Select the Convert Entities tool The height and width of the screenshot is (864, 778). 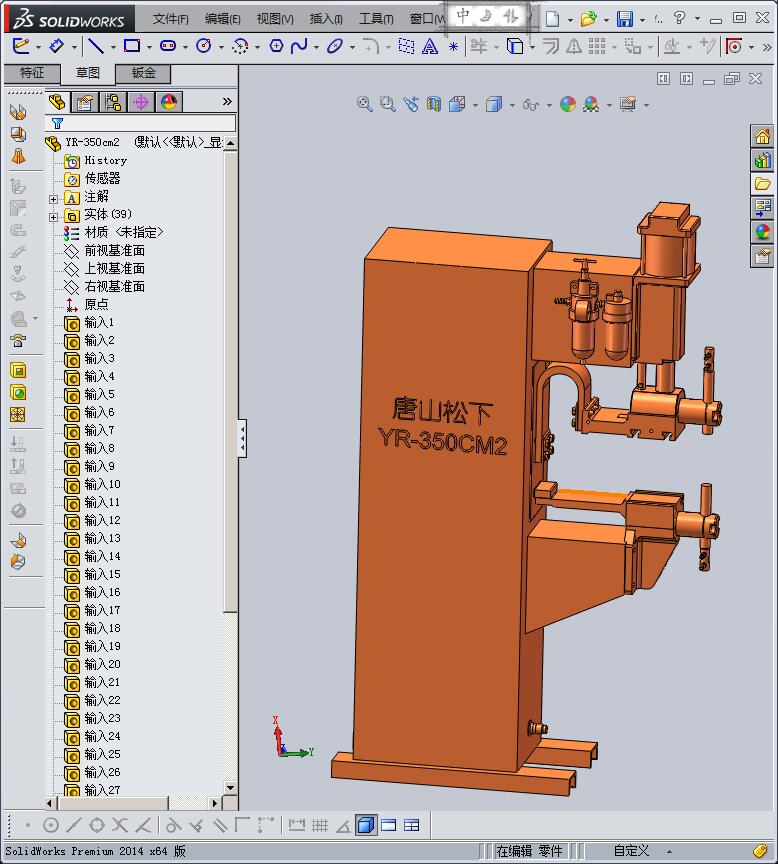click(x=515, y=46)
